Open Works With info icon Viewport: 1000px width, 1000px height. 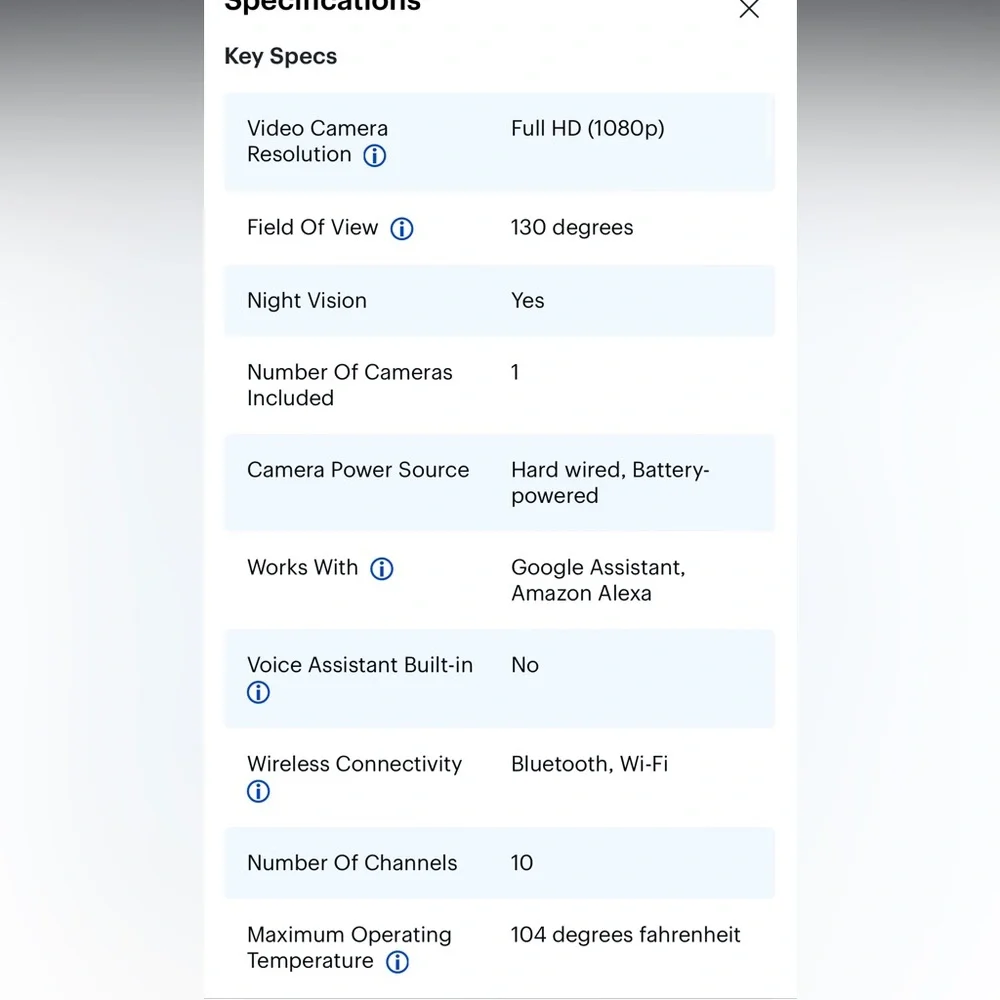[382, 568]
